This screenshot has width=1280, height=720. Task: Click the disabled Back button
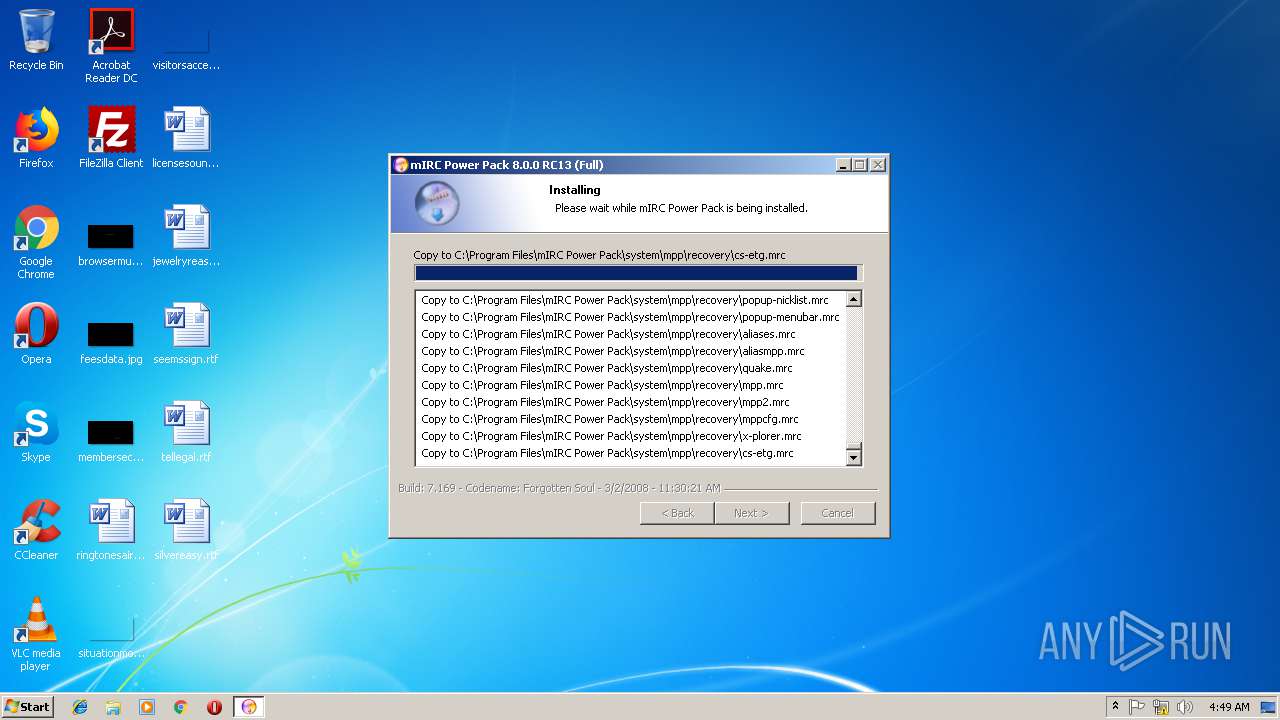coord(677,513)
